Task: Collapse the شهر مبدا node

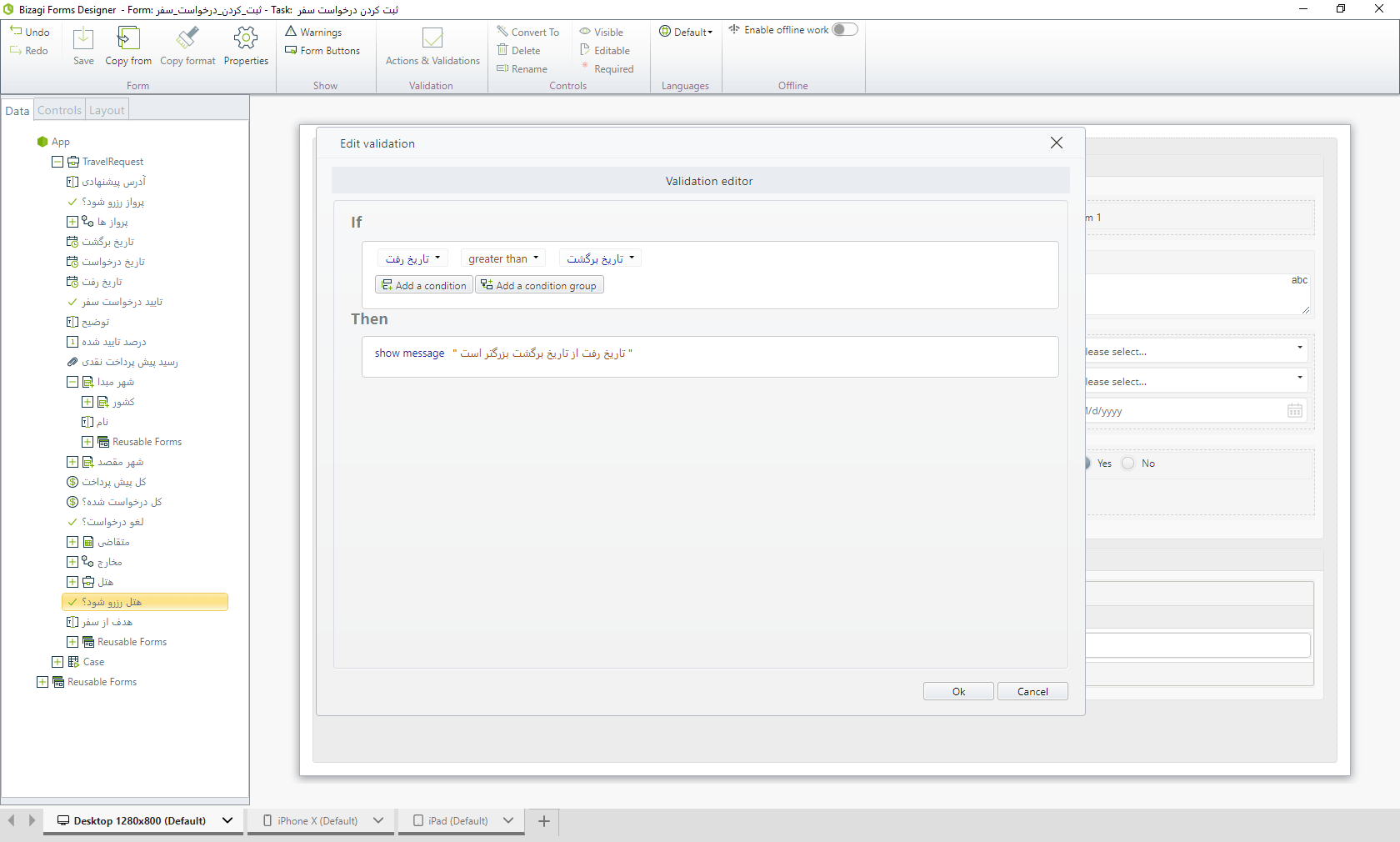Action: [72, 382]
